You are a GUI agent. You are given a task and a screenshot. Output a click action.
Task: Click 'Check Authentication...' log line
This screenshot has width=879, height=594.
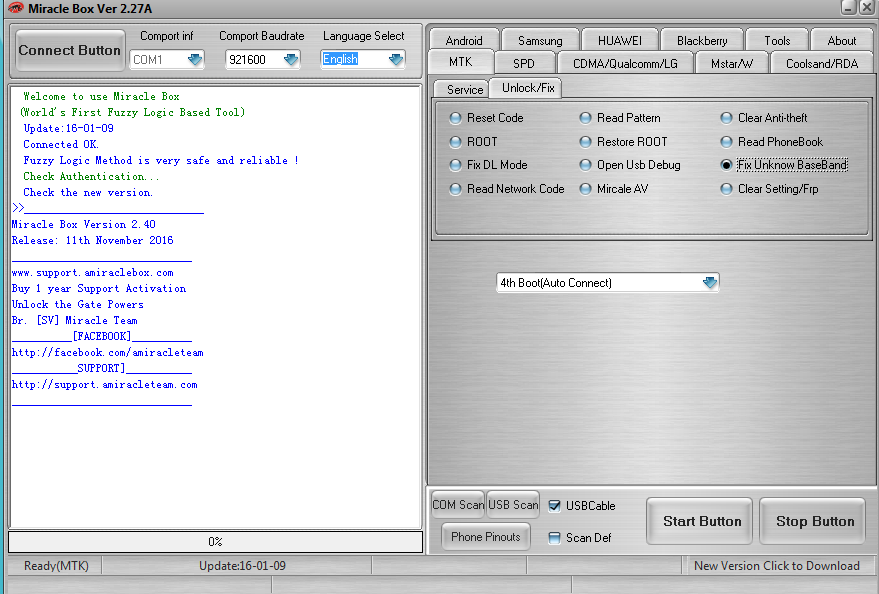[x=91, y=177]
